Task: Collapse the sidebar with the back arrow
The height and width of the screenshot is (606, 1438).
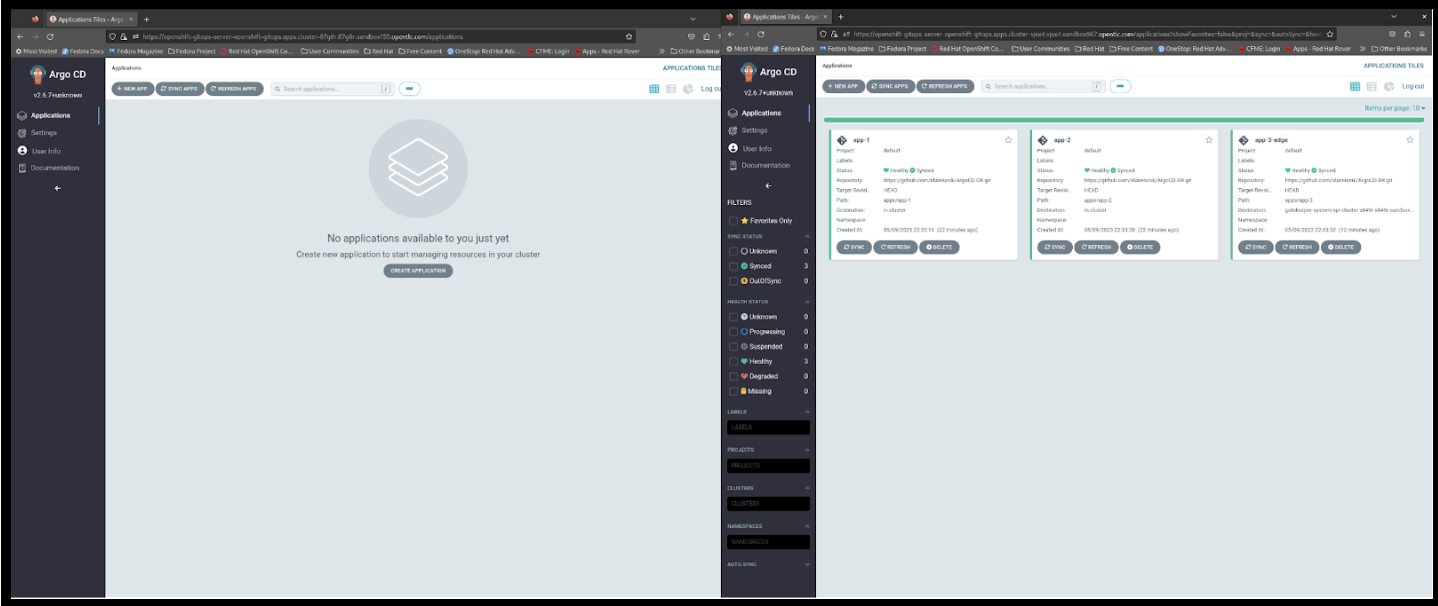Action: [x=767, y=185]
